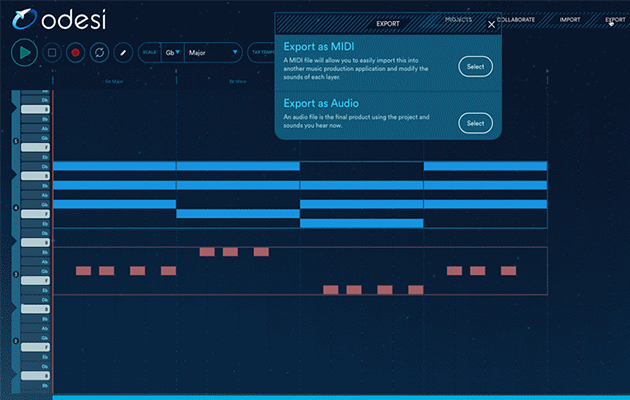Viewport: 630px width, 400px height.
Task: Open the Import menu
Action: click(569, 19)
